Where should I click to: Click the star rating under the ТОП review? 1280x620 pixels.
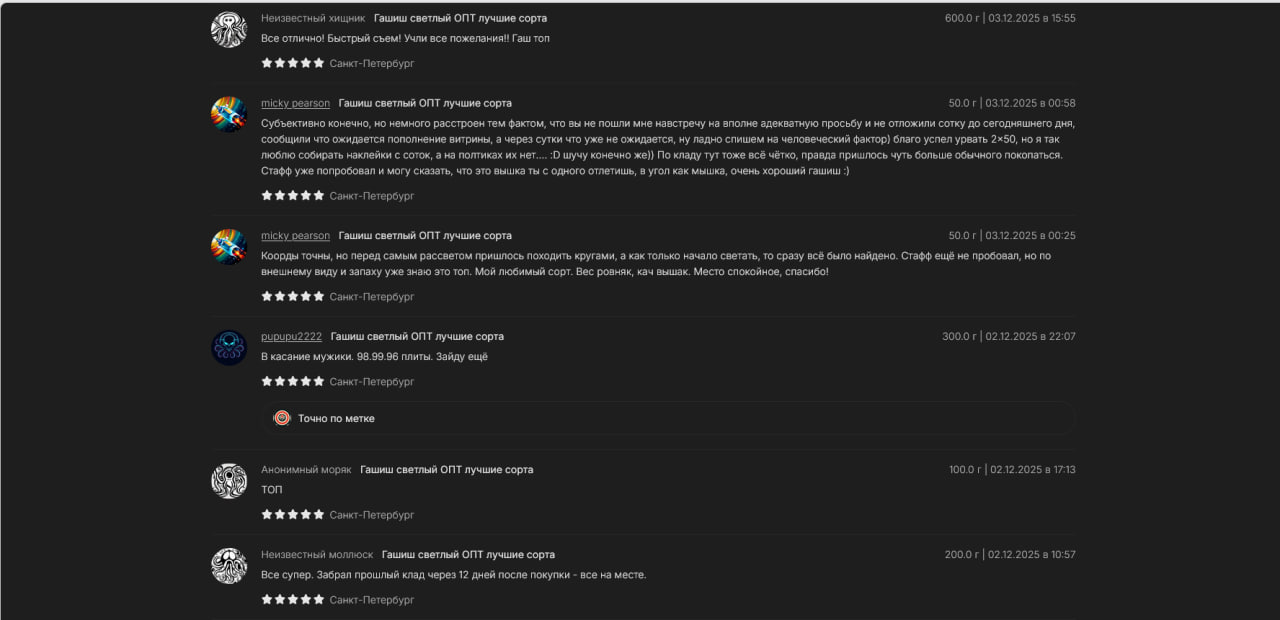tap(293, 515)
